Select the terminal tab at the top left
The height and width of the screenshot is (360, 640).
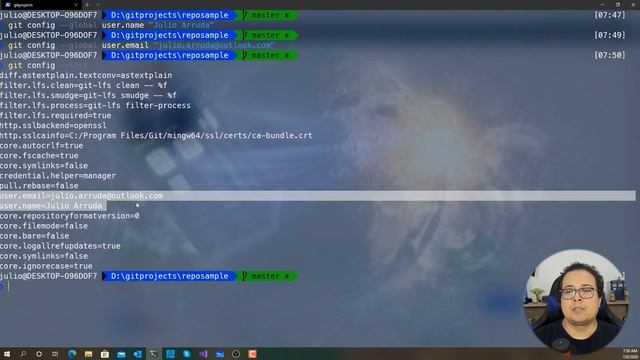point(40,5)
